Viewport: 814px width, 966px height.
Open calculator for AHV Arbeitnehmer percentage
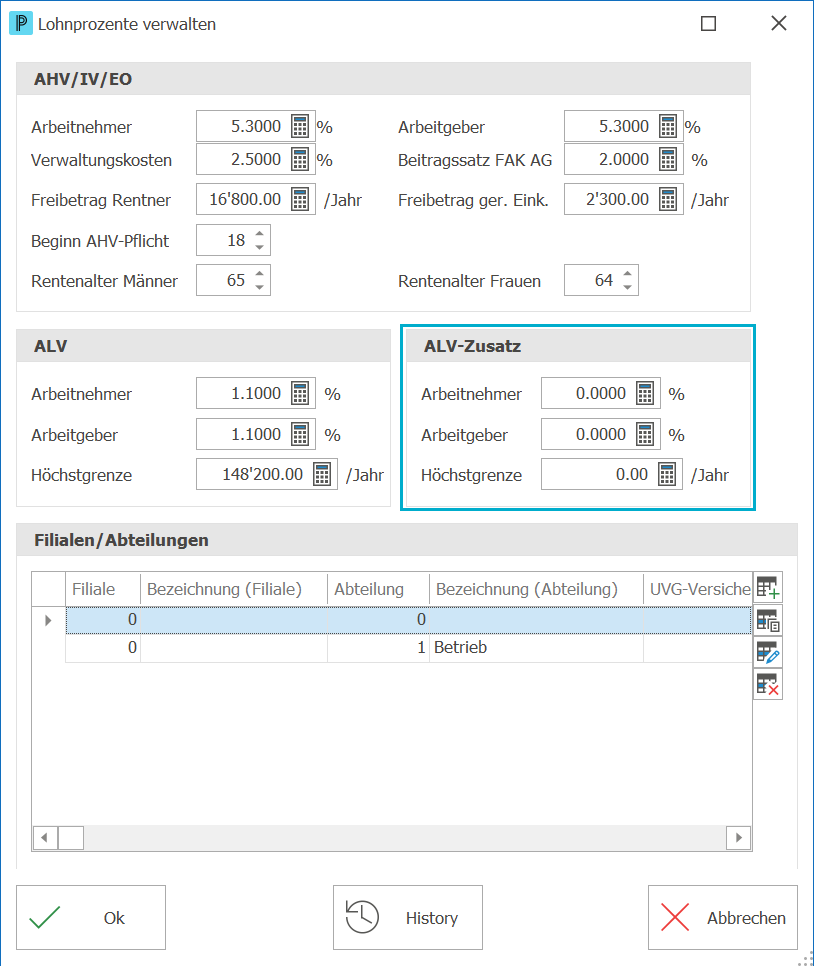[x=300, y=126]
